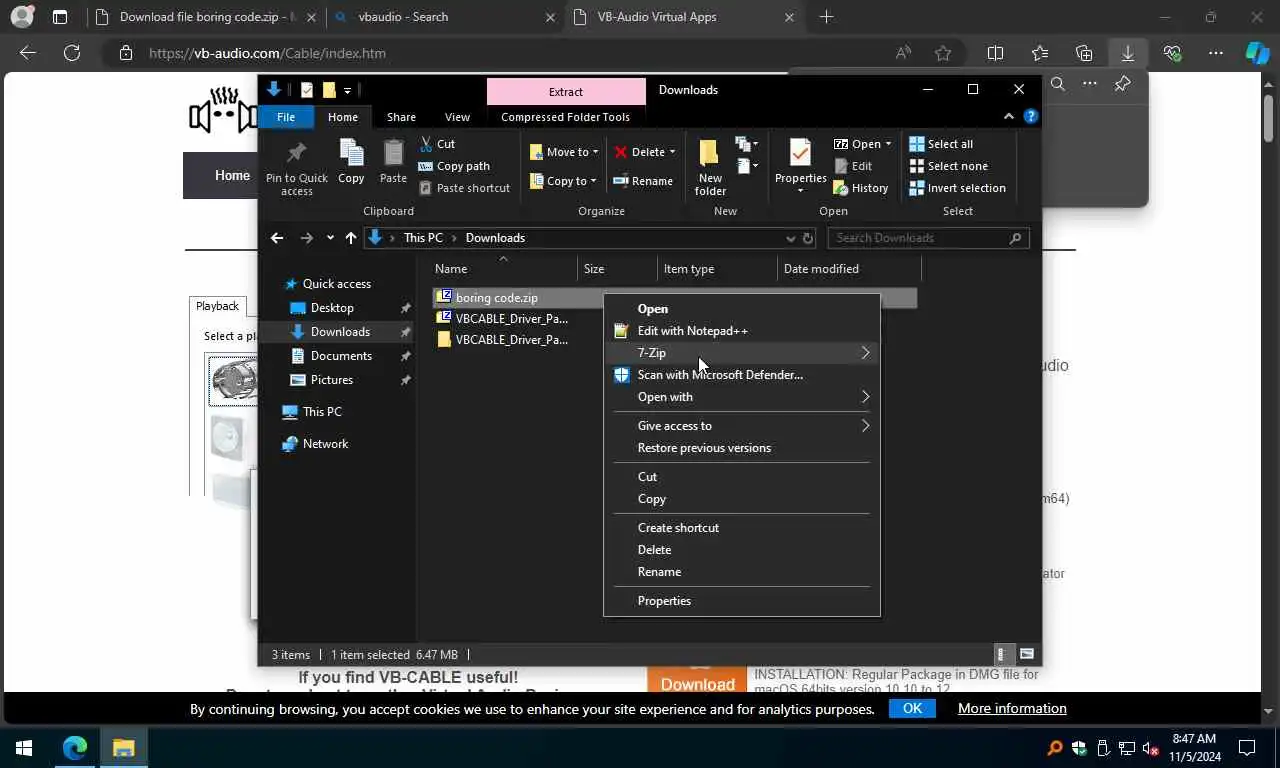This screenshot has width=1280, height=768.
Task: Expand recent locations dropdown arrow
Action: tap(330, 238)
